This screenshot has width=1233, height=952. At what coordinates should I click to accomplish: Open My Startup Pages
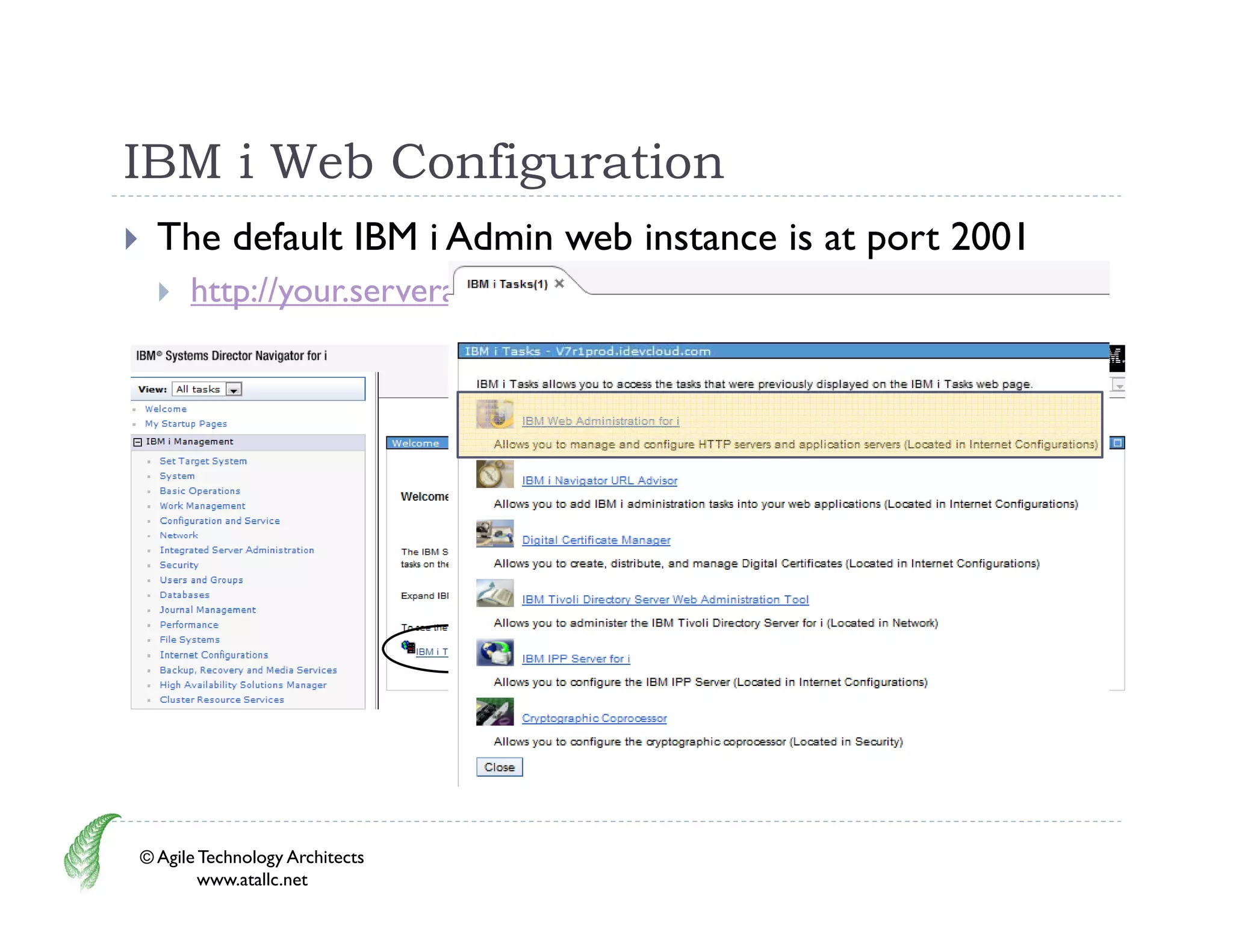tap(186, 424)
